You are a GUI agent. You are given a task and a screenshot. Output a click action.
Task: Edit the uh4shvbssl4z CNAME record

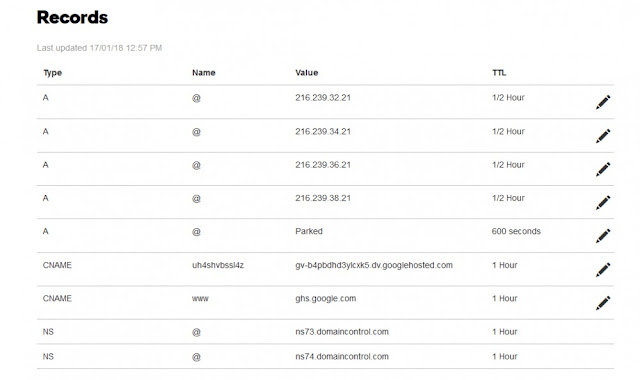pos(603,269)
